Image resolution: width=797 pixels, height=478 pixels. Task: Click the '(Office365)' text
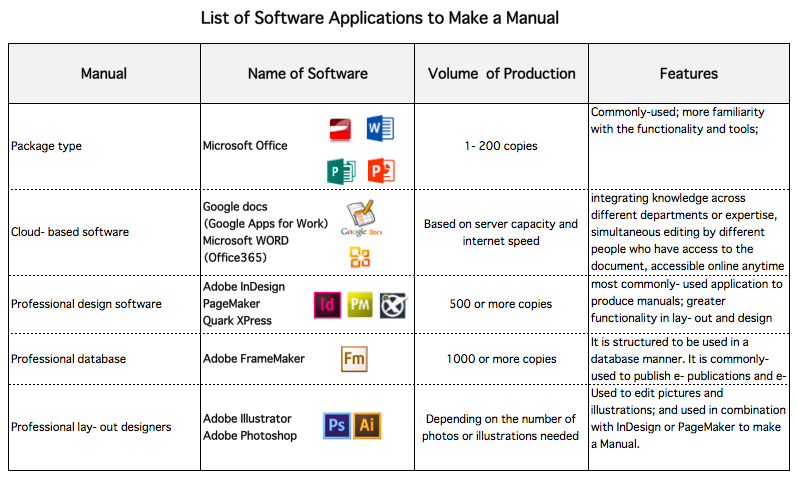tap(235, 258)
